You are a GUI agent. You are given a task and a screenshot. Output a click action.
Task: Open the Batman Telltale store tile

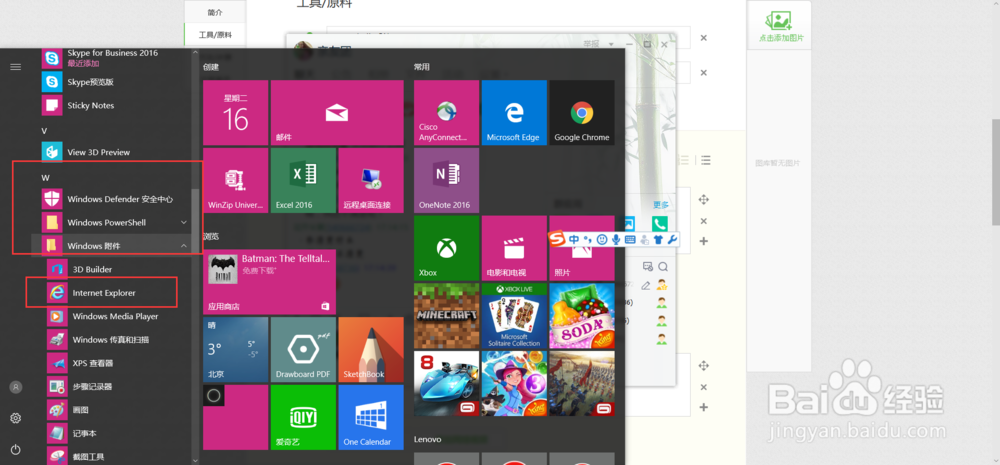click(269, 281)
